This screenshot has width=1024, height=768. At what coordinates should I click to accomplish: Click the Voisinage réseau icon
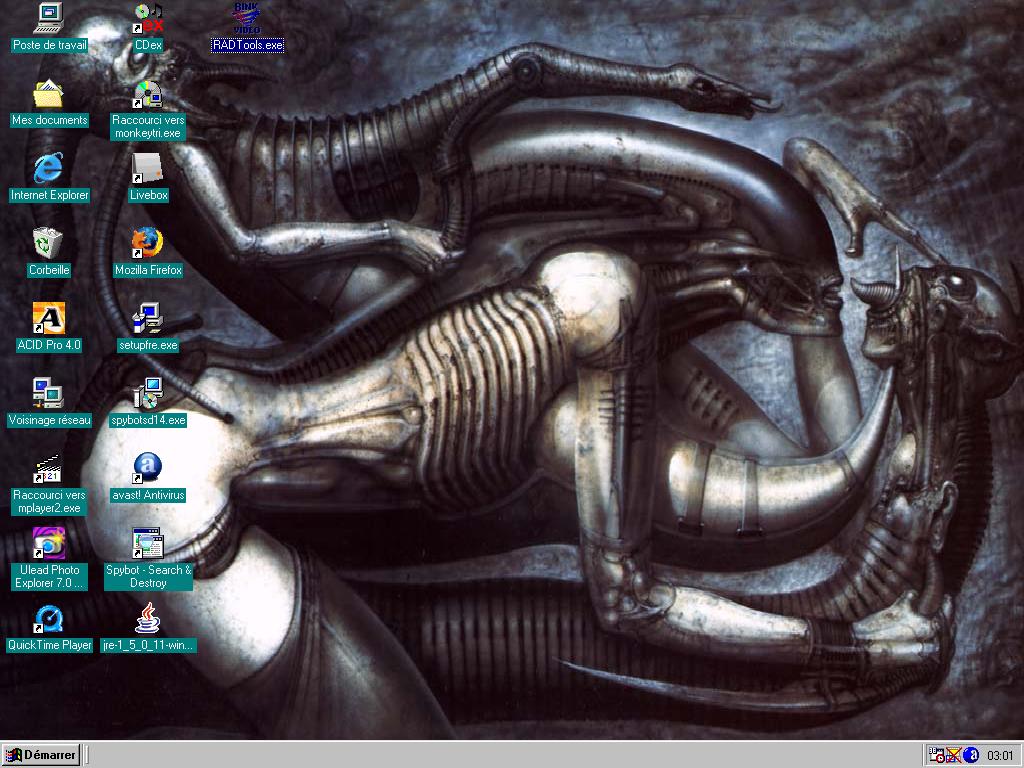[x=49, y=394]
